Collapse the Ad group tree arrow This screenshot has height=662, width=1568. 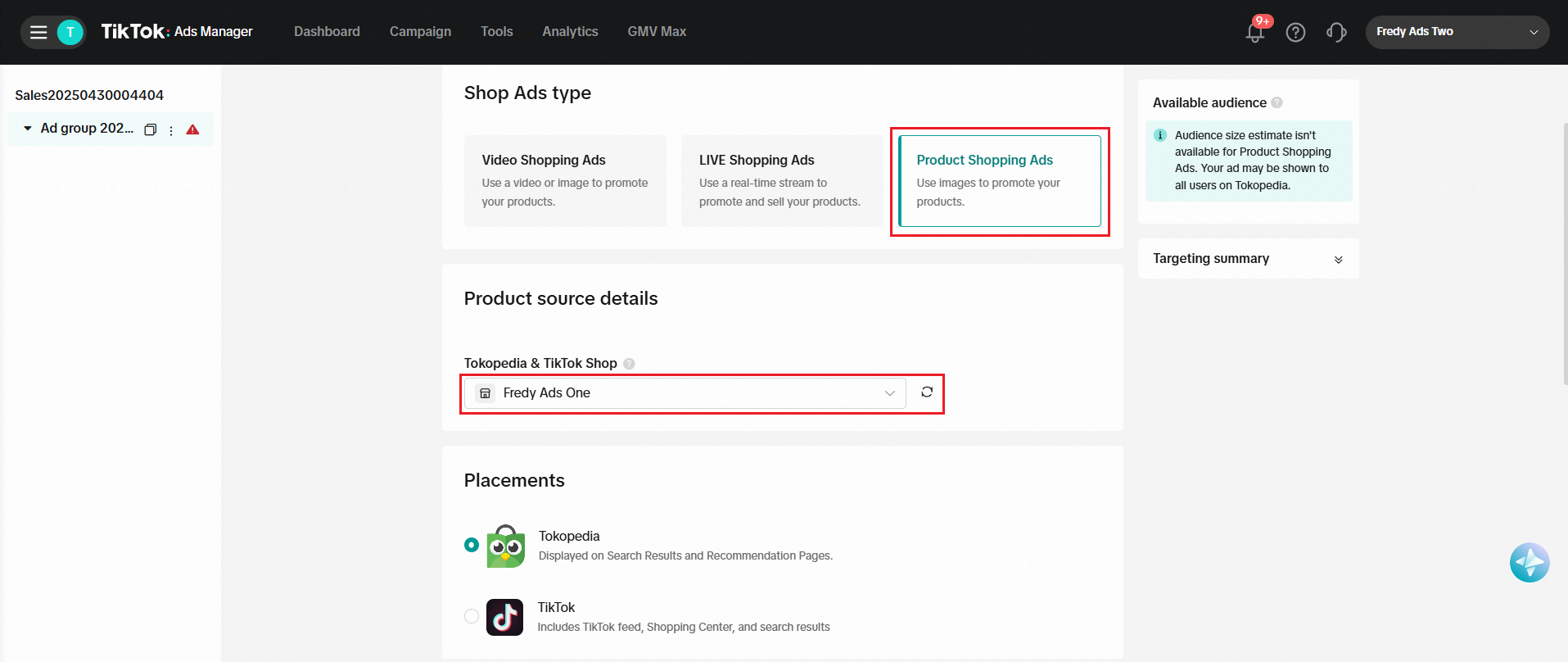point(28,129)
